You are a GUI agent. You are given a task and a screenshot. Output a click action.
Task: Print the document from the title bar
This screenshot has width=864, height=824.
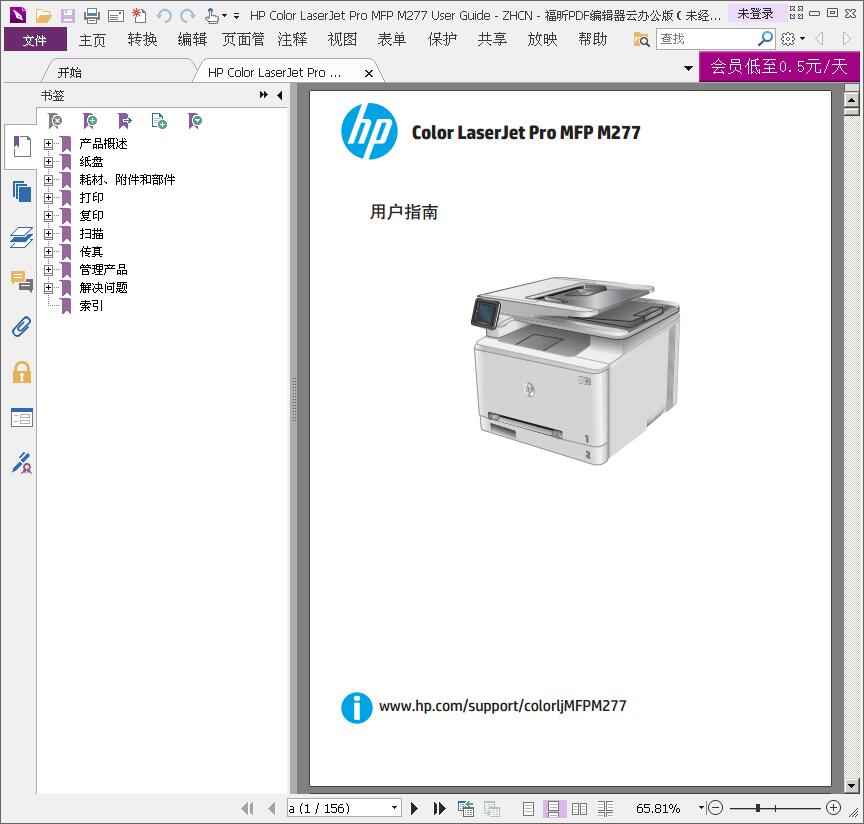[91, 15]
